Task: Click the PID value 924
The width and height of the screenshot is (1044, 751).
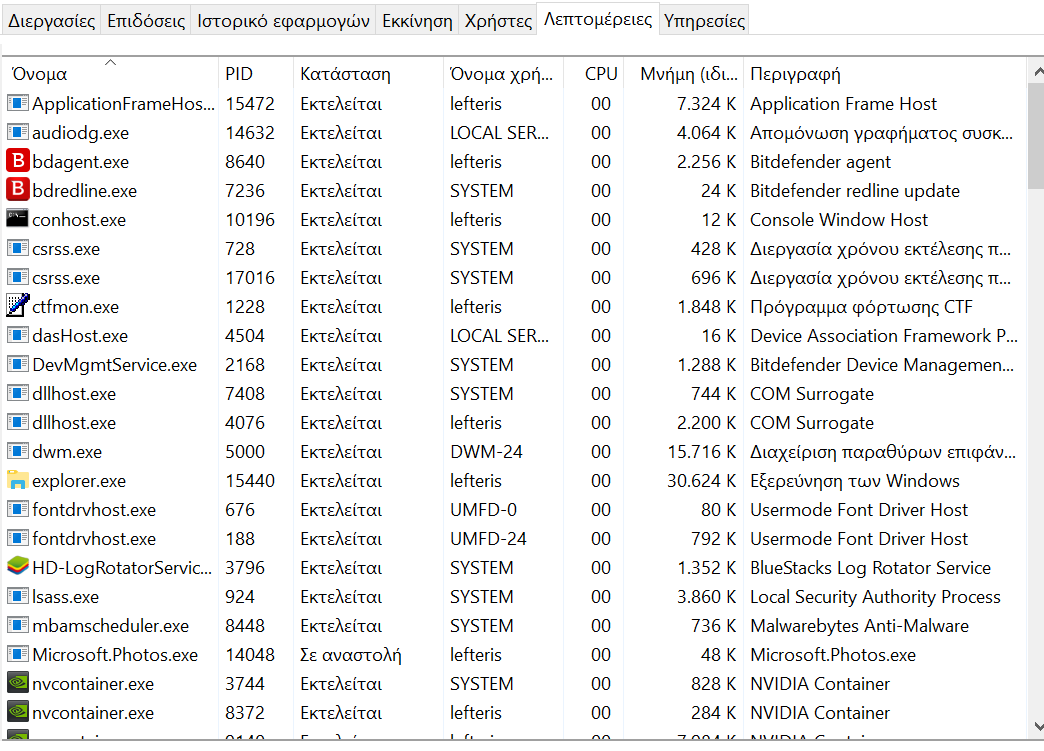Action: [239, 597]
